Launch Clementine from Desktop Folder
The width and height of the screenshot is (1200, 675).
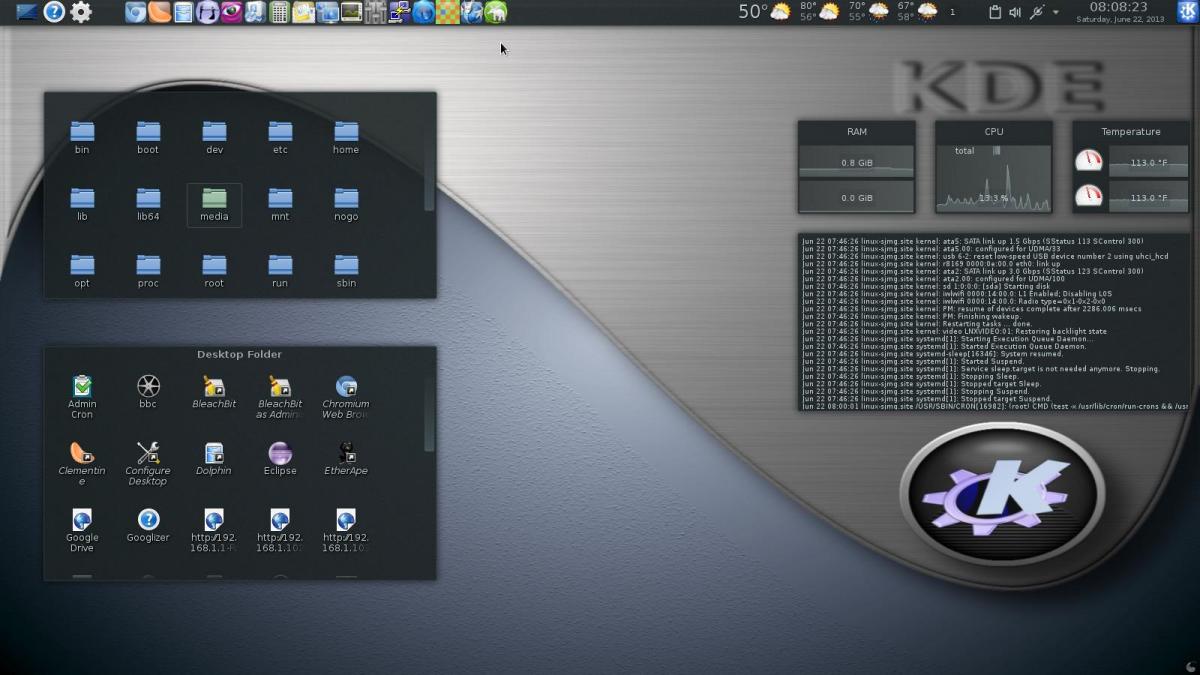[x=82, y=464]
